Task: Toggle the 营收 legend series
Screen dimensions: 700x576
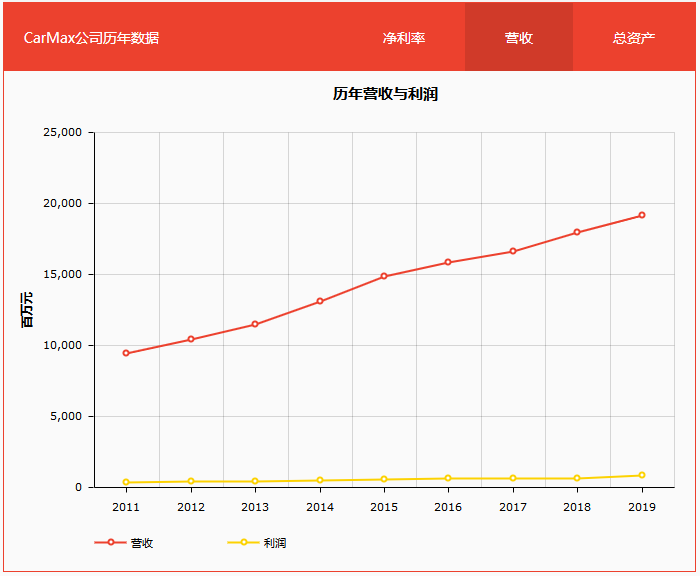Action: [124, 543]
